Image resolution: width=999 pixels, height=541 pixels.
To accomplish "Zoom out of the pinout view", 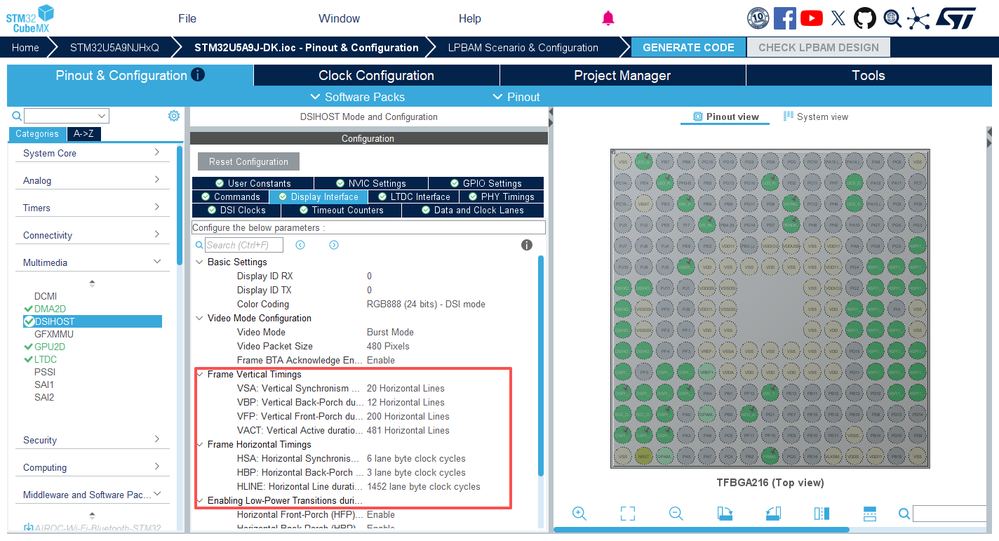I will click(x=676, y=513).
